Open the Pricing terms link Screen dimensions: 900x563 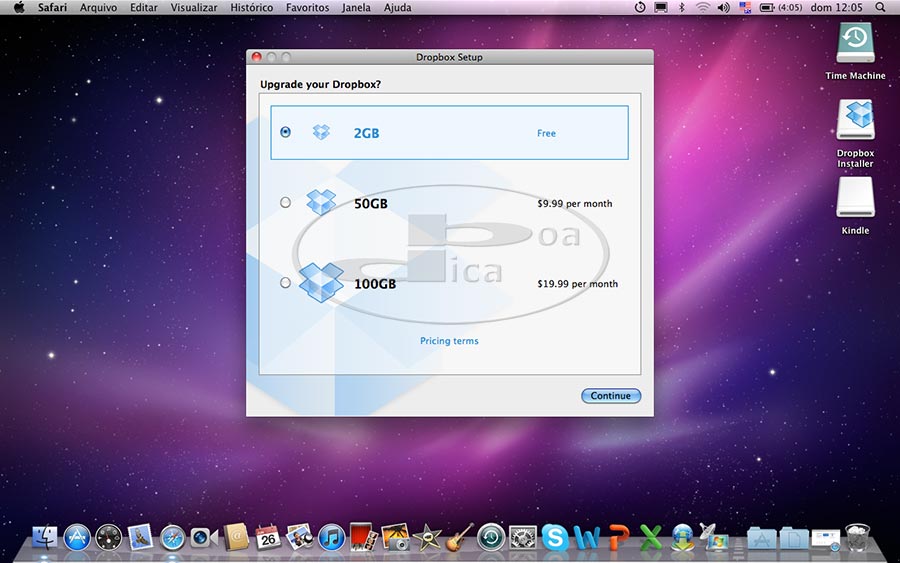[x=449, y=340]
